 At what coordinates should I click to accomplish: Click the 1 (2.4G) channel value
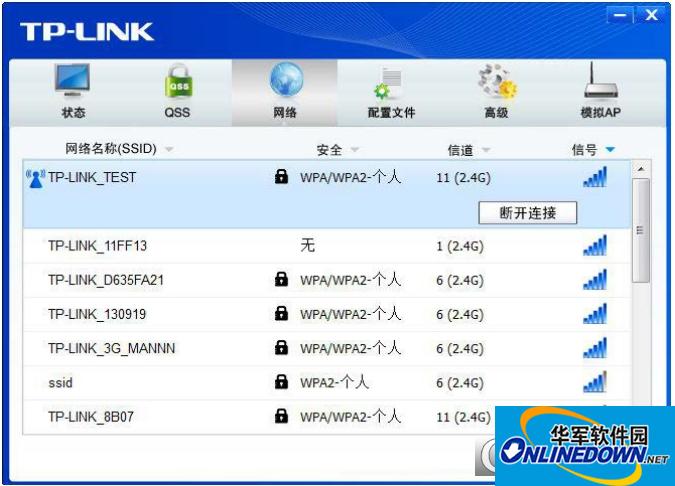point(460,246)
